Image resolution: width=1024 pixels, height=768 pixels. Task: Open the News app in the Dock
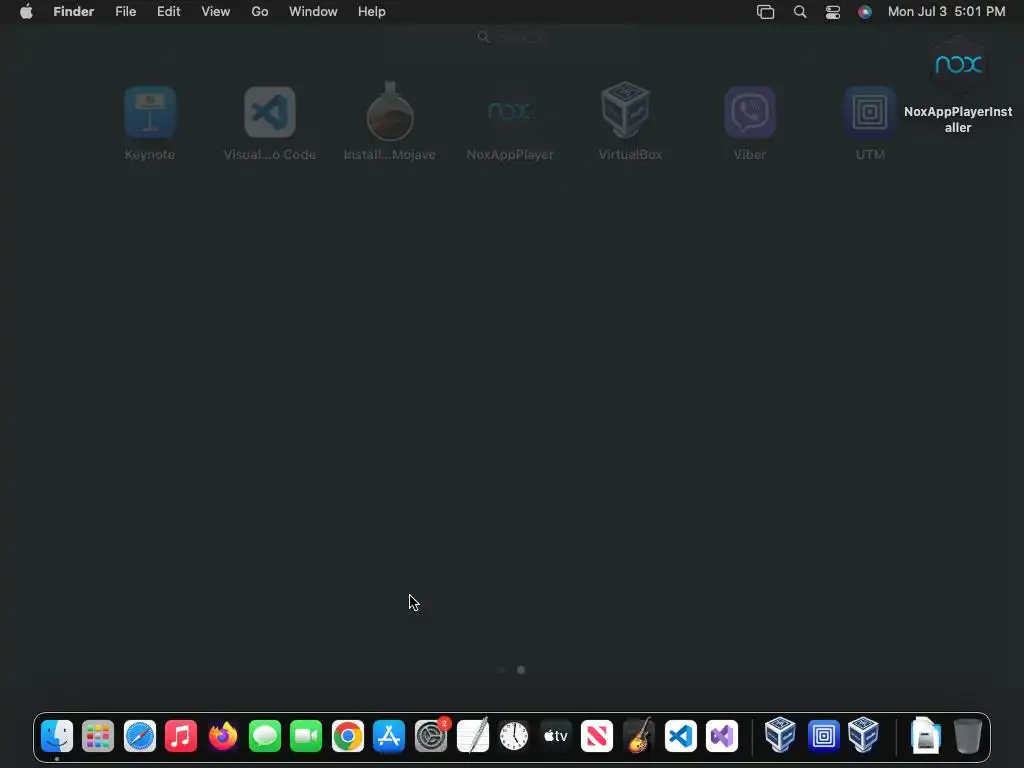coord(597,736)
